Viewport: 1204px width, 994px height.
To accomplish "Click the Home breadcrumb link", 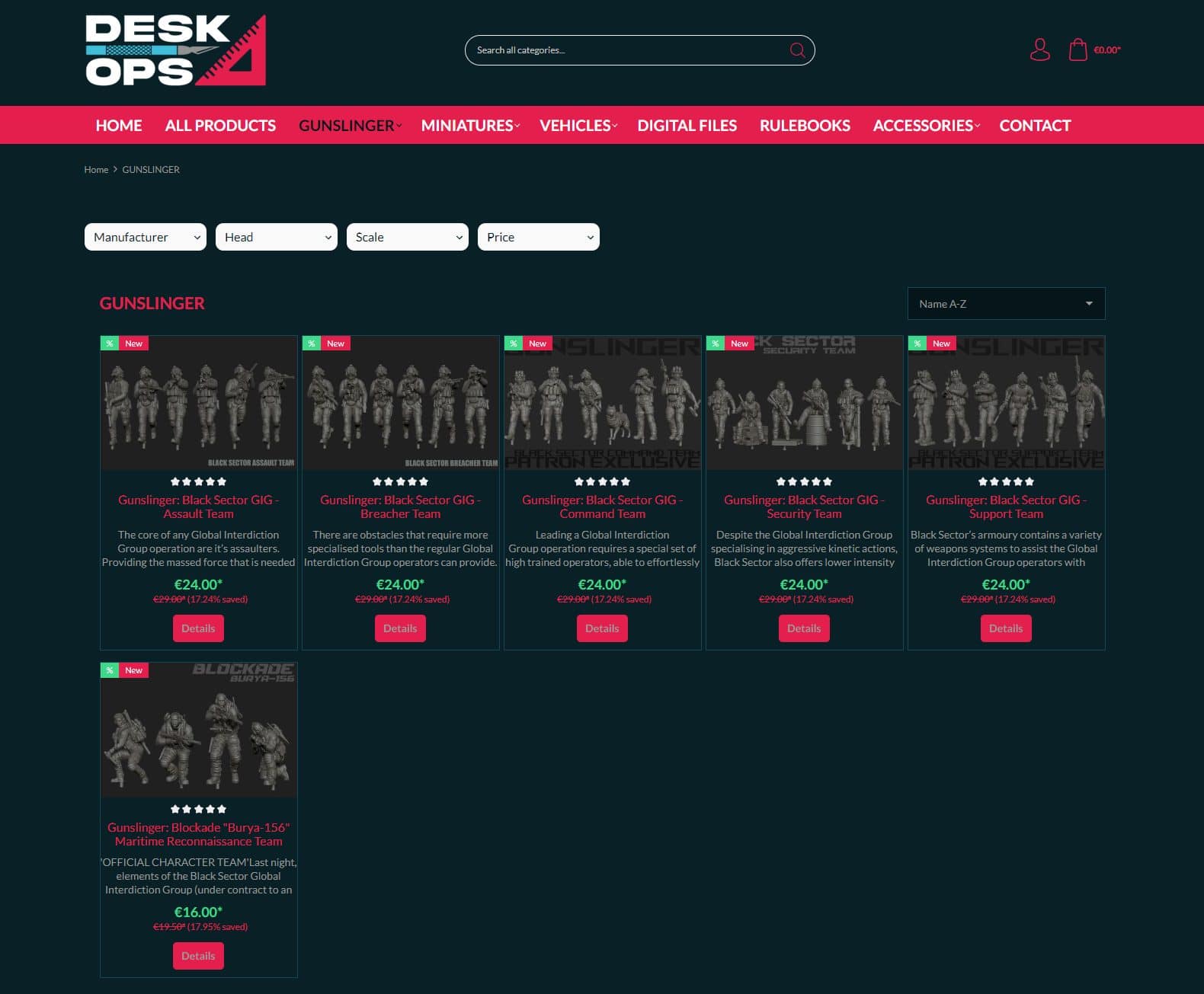I will (x=96, y=170).
